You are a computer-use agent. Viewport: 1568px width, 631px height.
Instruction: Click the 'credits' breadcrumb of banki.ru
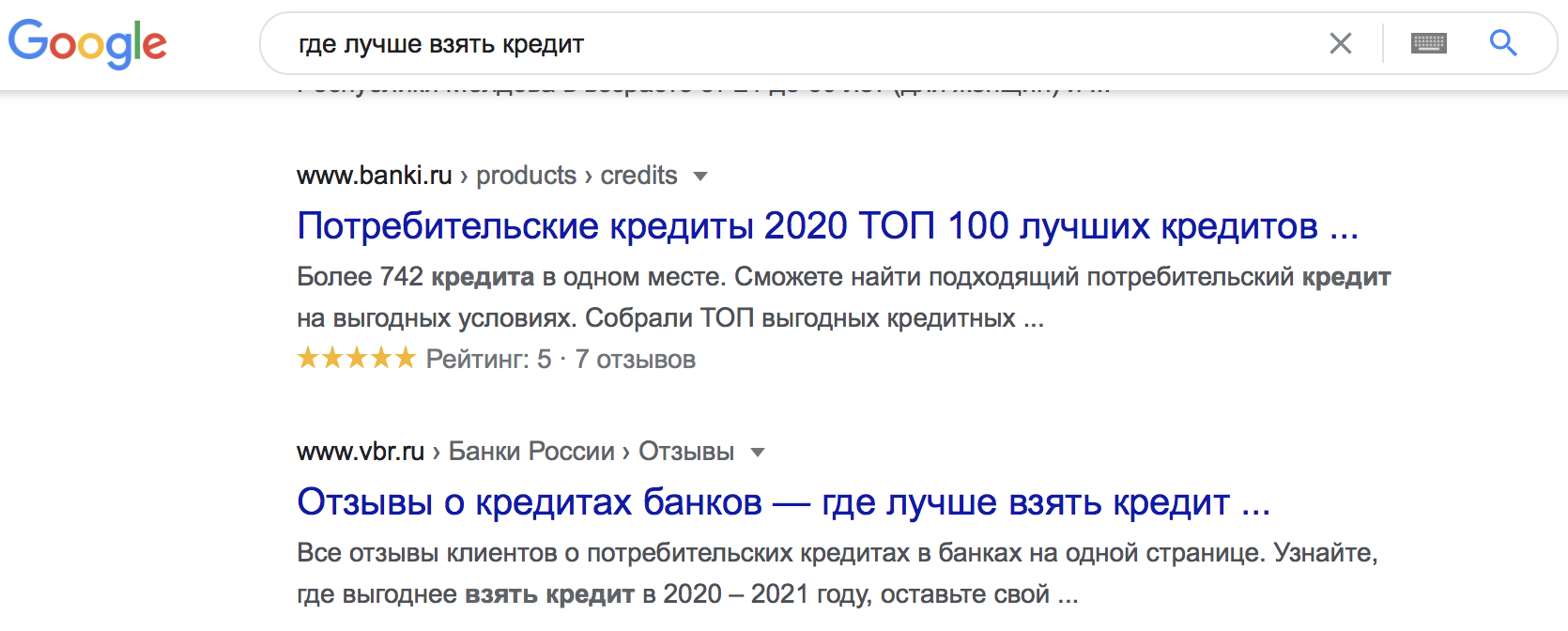point(638,176)
